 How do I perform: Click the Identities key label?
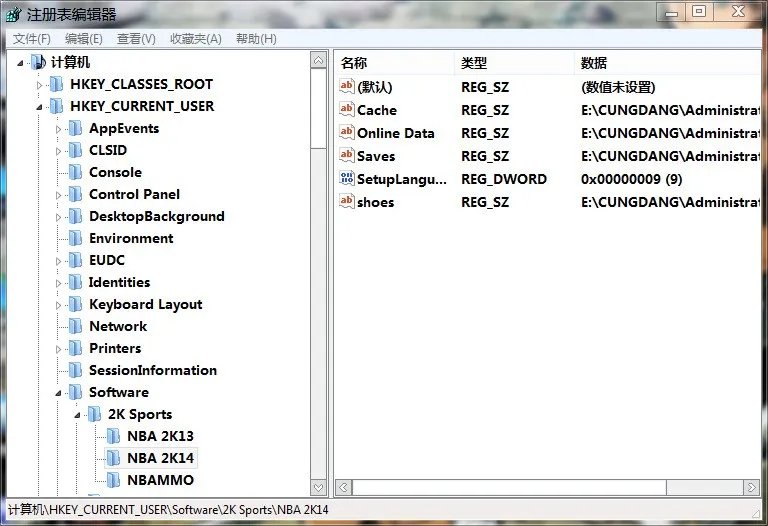click(119, 283)
